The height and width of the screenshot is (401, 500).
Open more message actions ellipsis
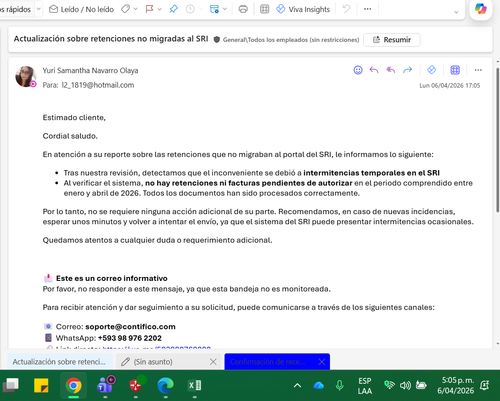pos(478,70)
